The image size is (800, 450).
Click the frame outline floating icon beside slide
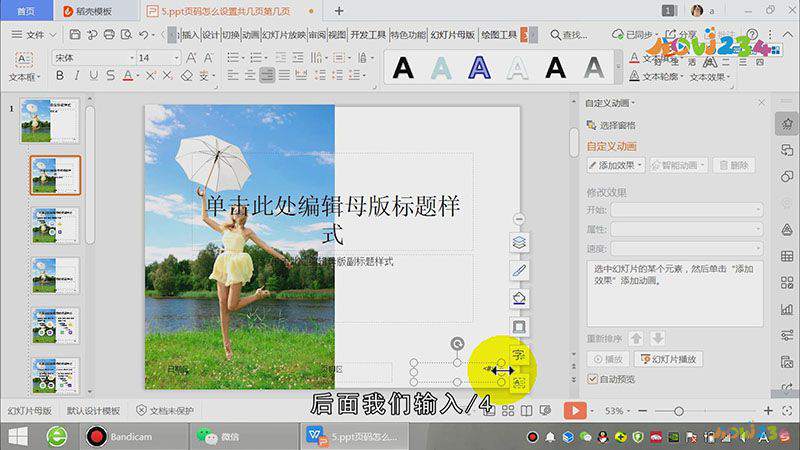(x=519, y=327)
